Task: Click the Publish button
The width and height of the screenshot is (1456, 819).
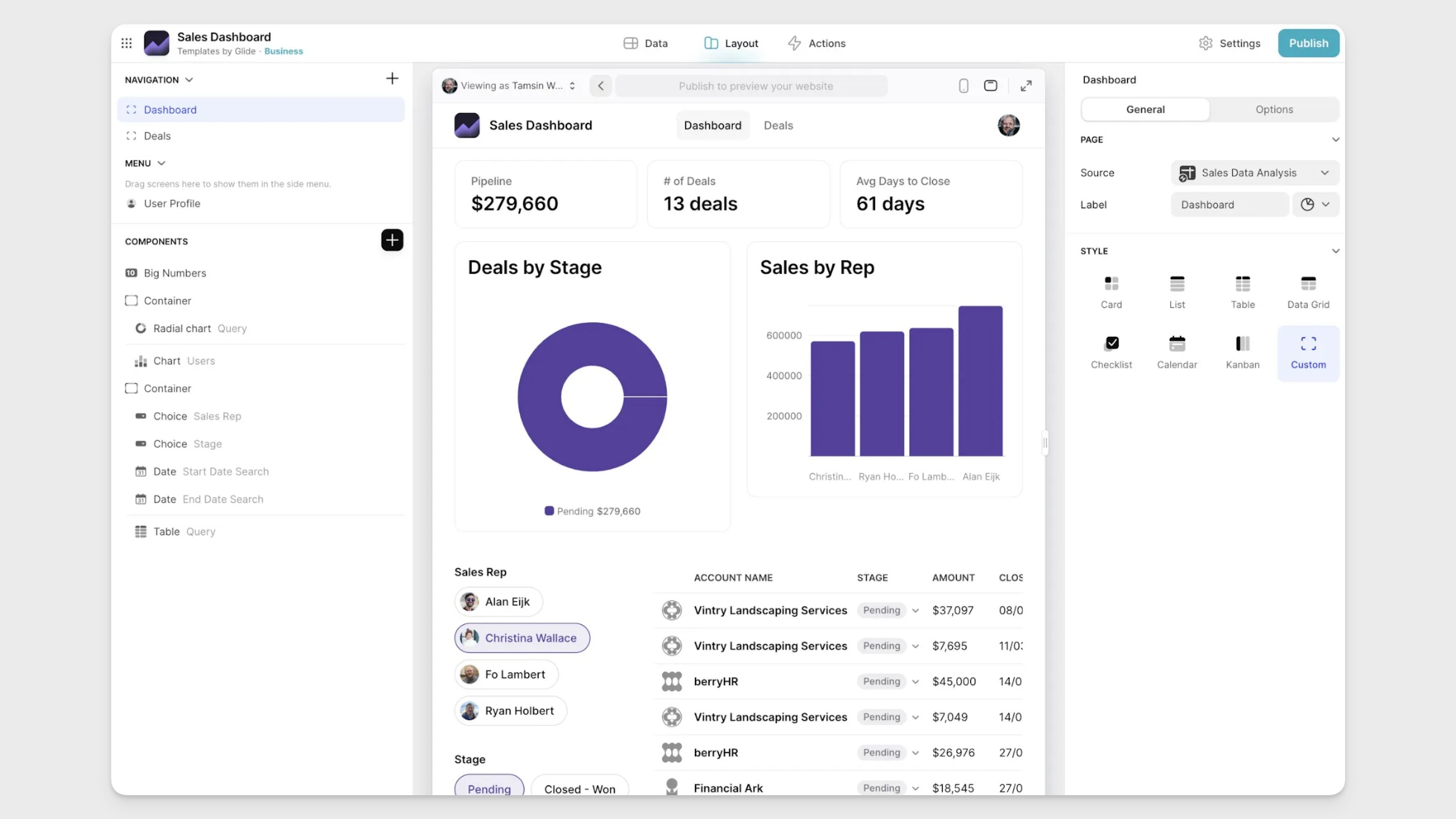Action: (1307, 43)
